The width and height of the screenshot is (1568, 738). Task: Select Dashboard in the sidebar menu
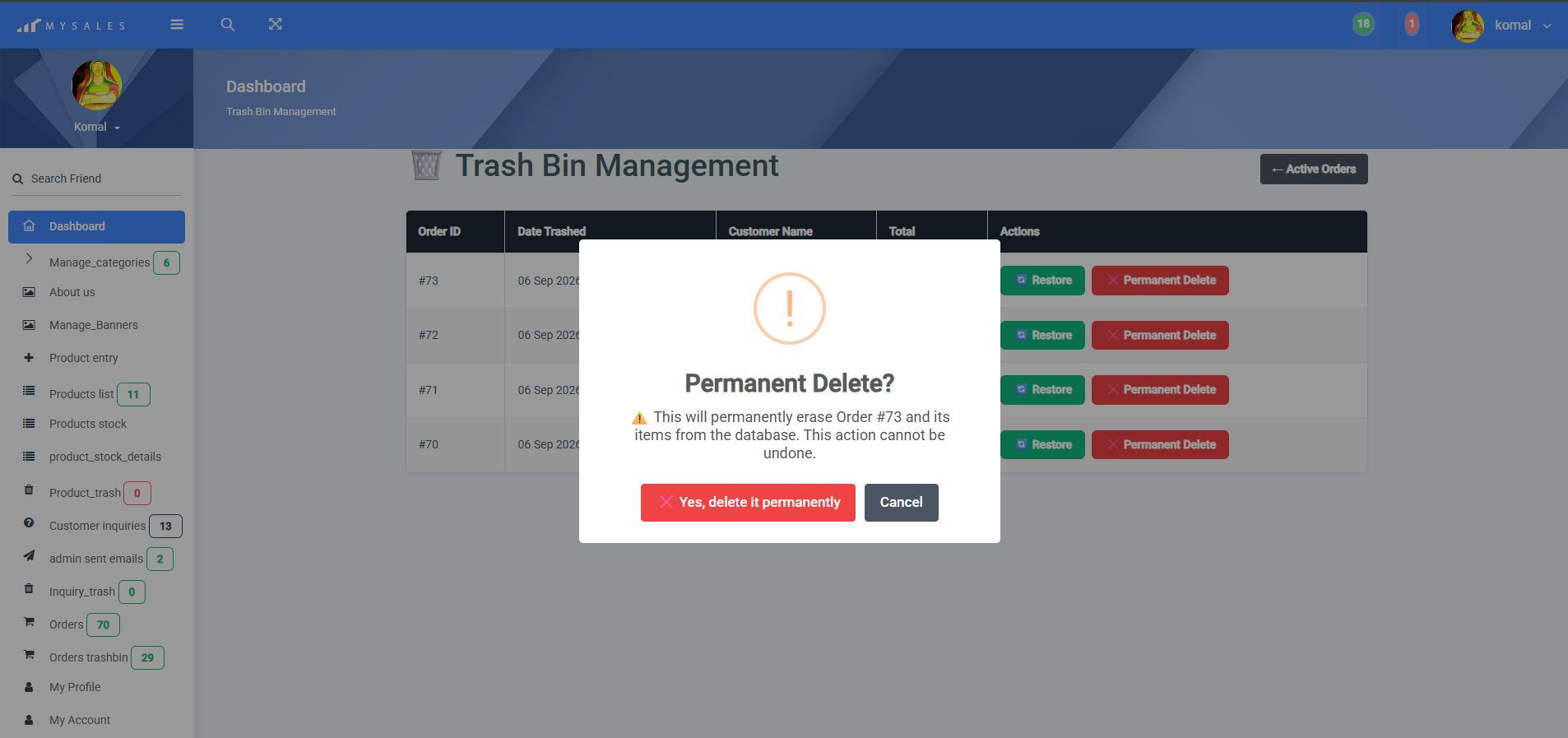(96, 226)
